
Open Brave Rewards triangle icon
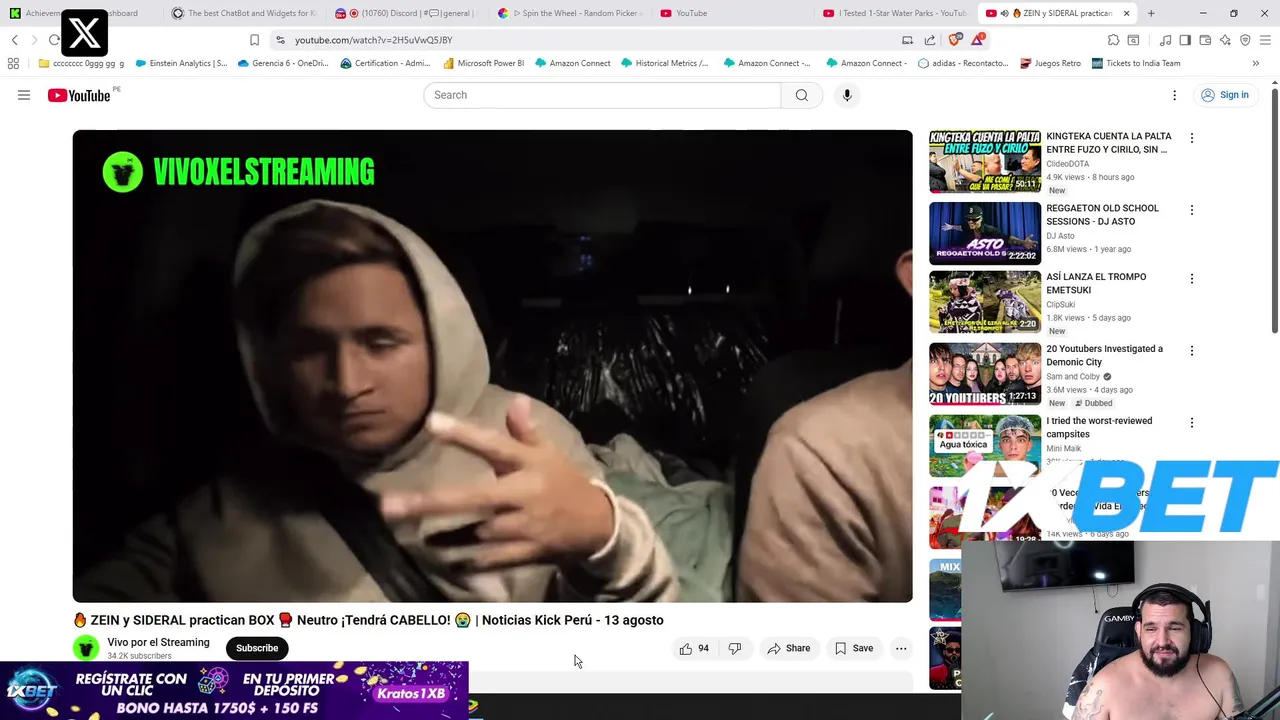pyautogui.click(x=978, y=40)
